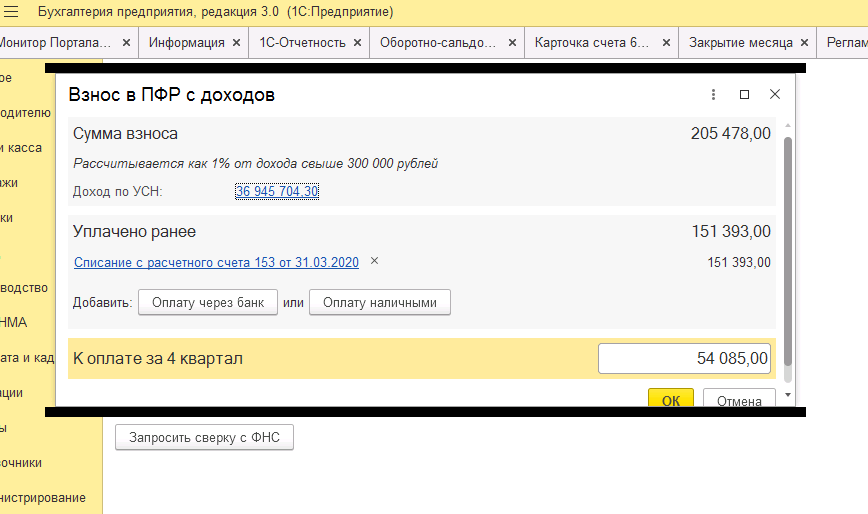Confirm the dialog with OK button
Viewport: 868px width, 514px height.
pyautogui.click(x=671, y=398)
